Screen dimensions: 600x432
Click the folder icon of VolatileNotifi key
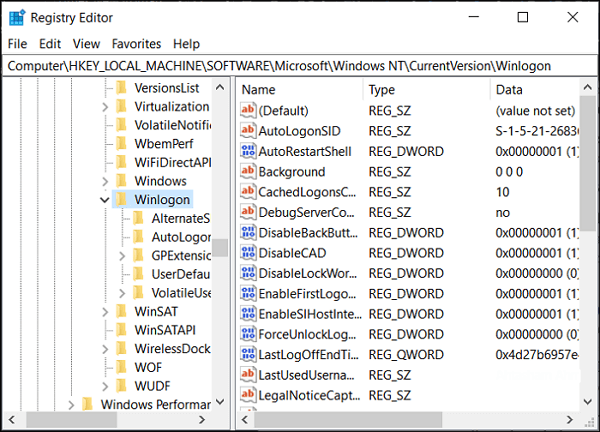pyautogui.click(x=121, y=124)
